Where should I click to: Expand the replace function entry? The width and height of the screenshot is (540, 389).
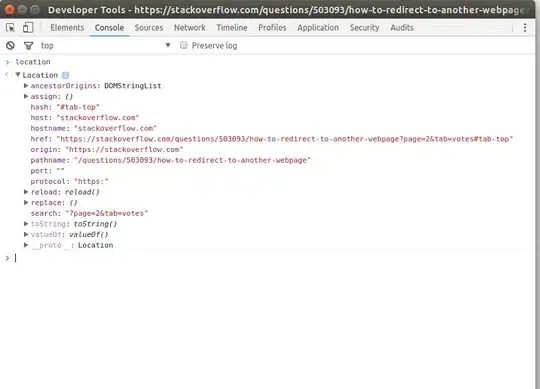[26, 202]
